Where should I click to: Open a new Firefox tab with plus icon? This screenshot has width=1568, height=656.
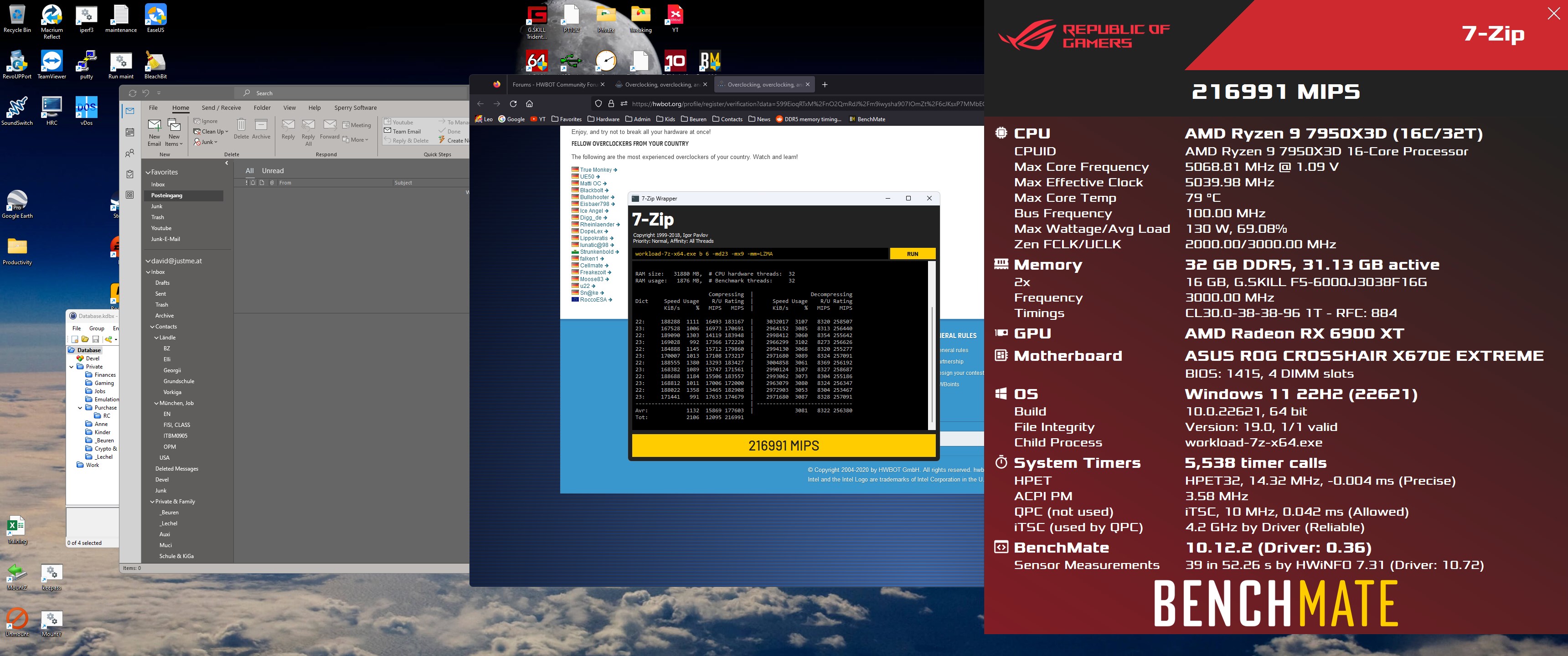click(825, 85)
